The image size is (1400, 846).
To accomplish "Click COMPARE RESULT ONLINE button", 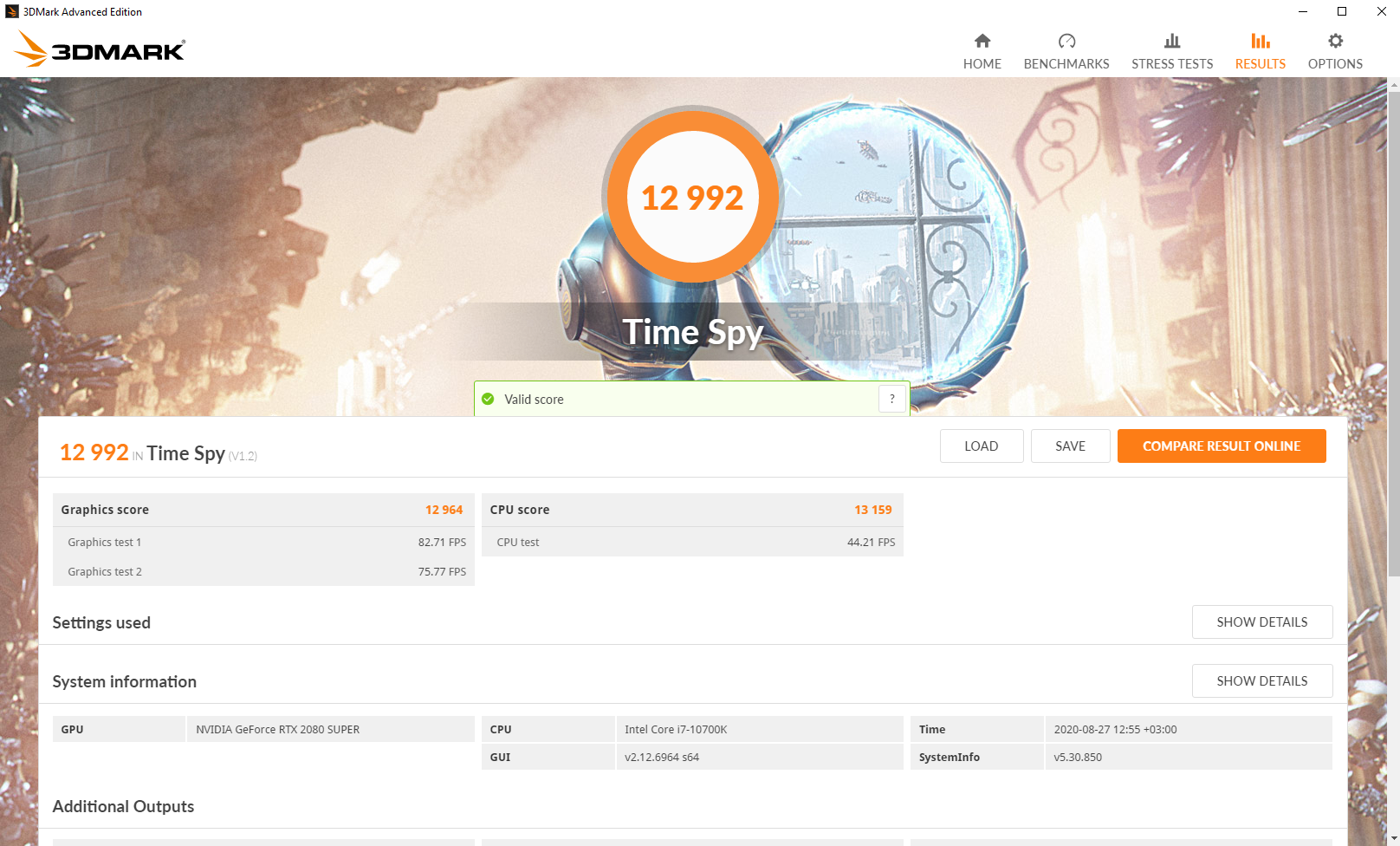I will (1222, 446).
